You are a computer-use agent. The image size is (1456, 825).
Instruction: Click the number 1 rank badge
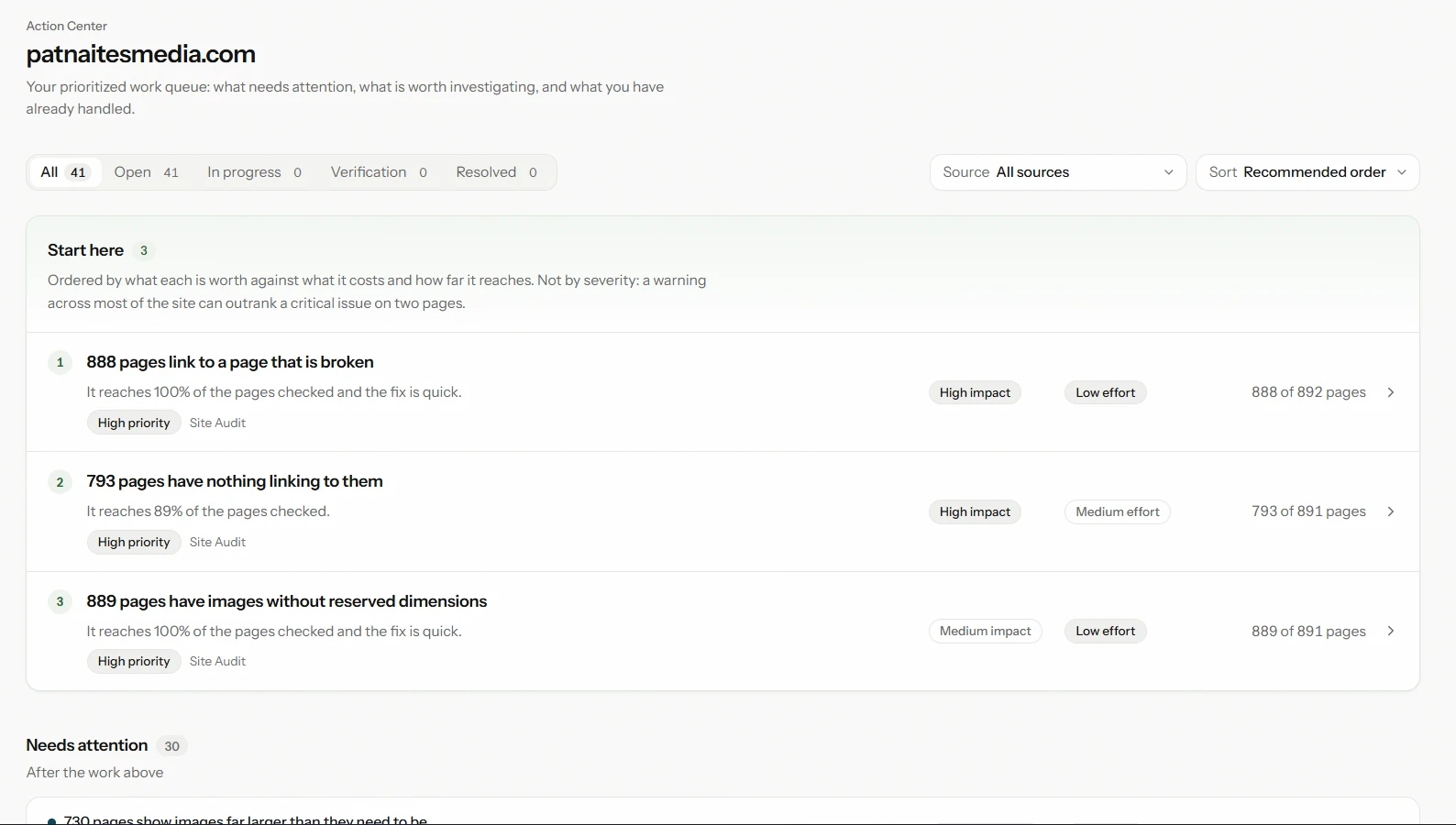click(x=60, y=362)
